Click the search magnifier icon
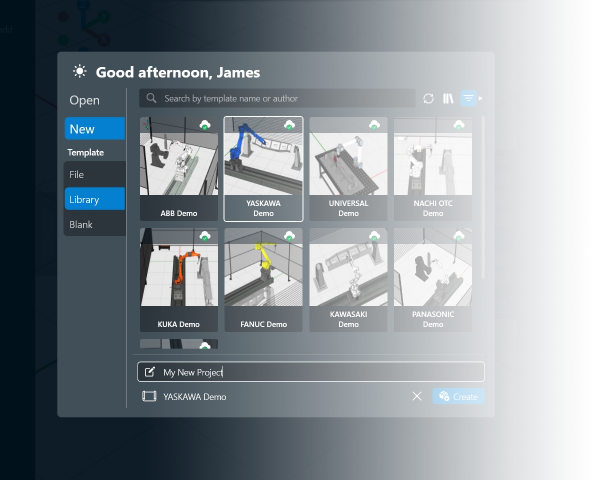This screenshot has height=480, width=600. 152,98
